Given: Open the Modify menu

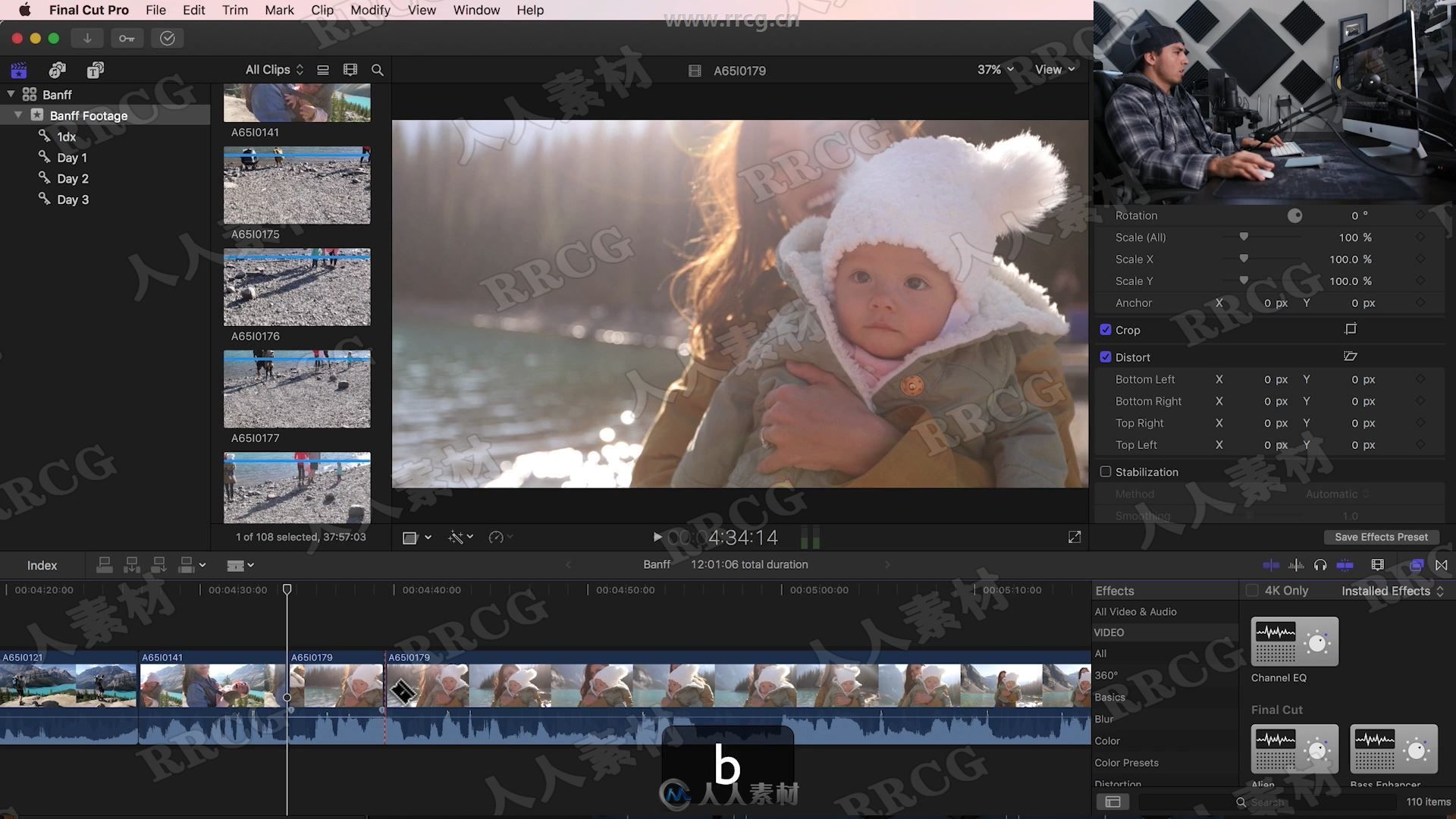Looking at the screenshot, I should pyautogui.click(x=370, y=10).
